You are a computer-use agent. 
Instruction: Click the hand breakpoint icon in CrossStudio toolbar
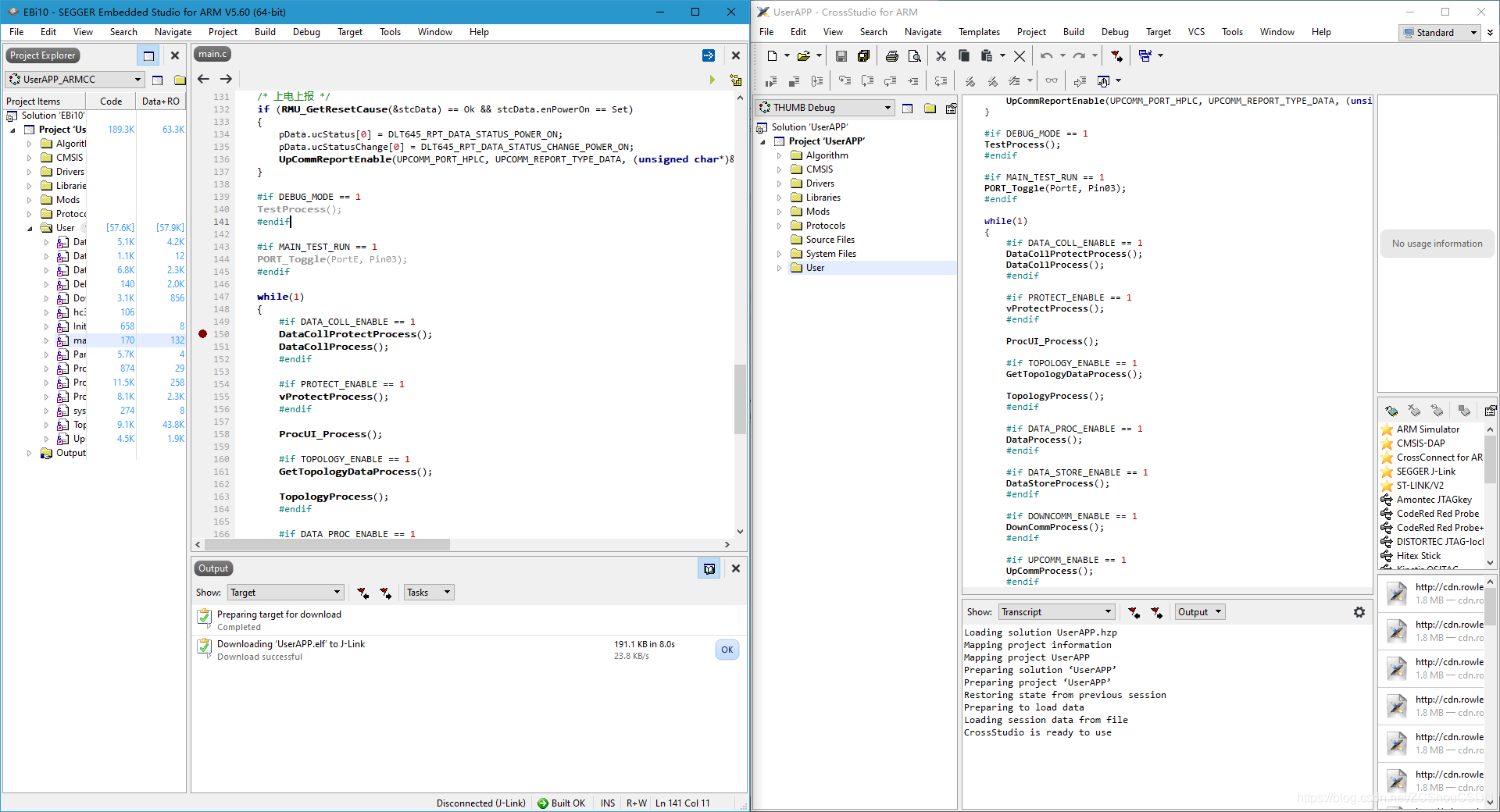click(x=1103, y=81)
